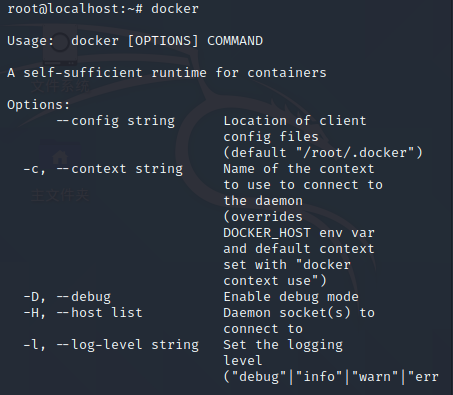Click the faint home folder icon
Image resolution: width=453 pixels, height=395 pixels.
(x=60, y=157)
